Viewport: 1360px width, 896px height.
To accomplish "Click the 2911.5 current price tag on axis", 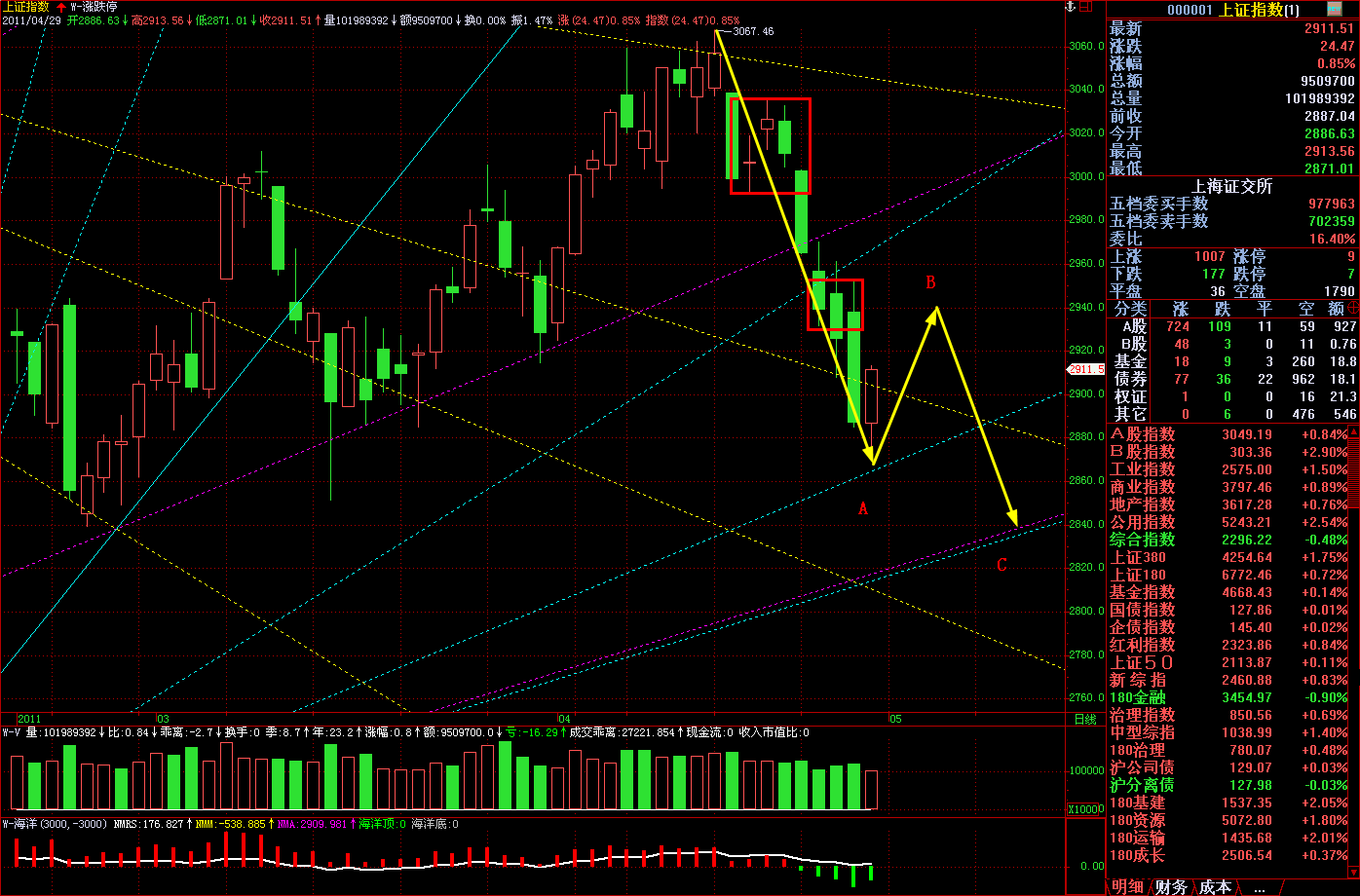I will coord(1084,370).
